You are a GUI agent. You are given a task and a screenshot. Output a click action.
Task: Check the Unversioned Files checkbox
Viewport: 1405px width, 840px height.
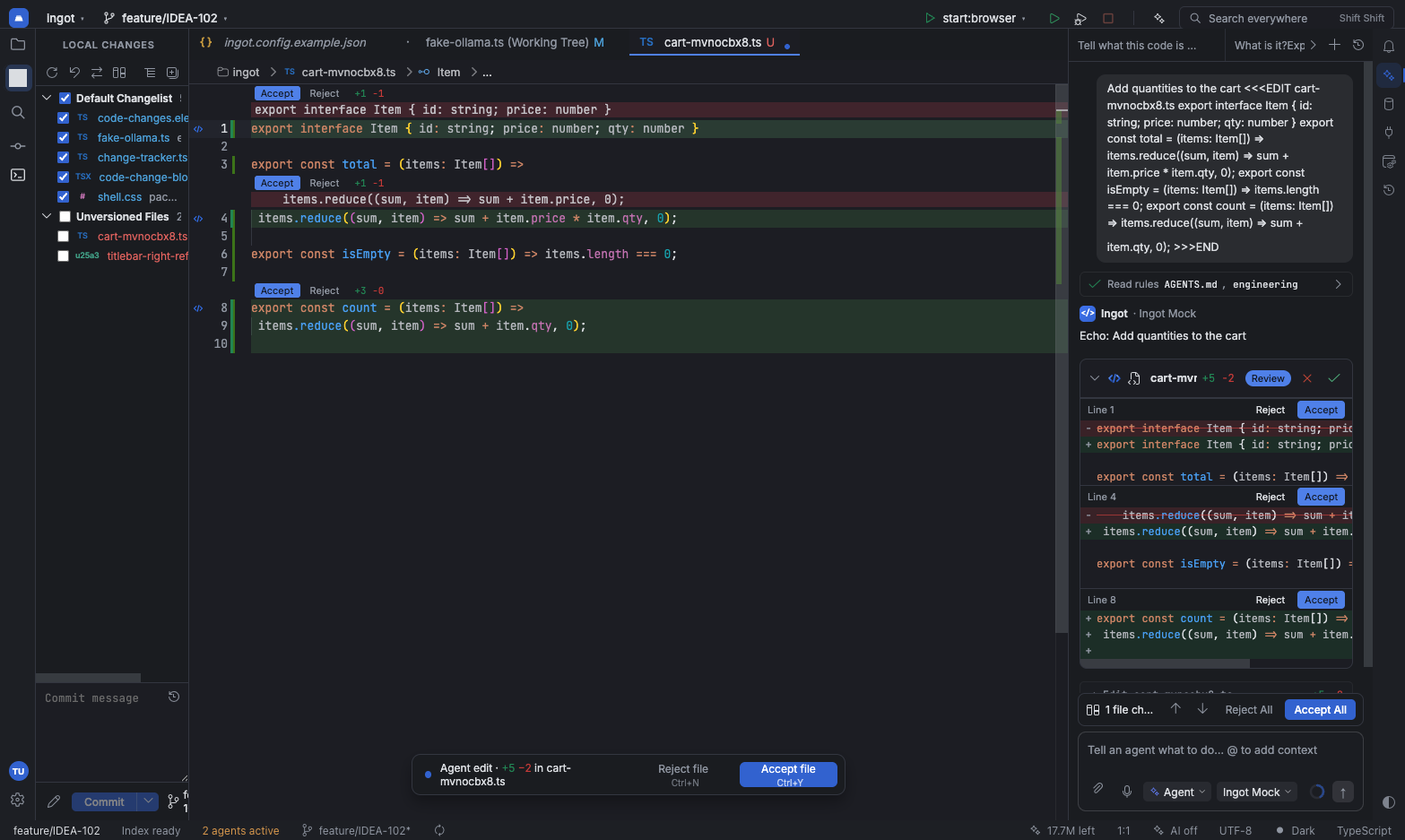click(x=65, y=217)
